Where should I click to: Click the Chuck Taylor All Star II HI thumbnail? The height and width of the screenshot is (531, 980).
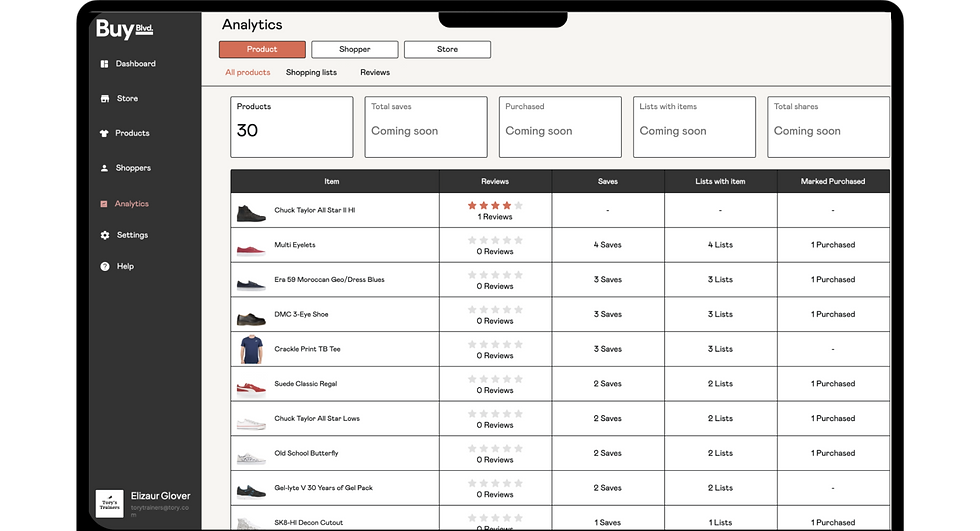click(x=251, y=213)
